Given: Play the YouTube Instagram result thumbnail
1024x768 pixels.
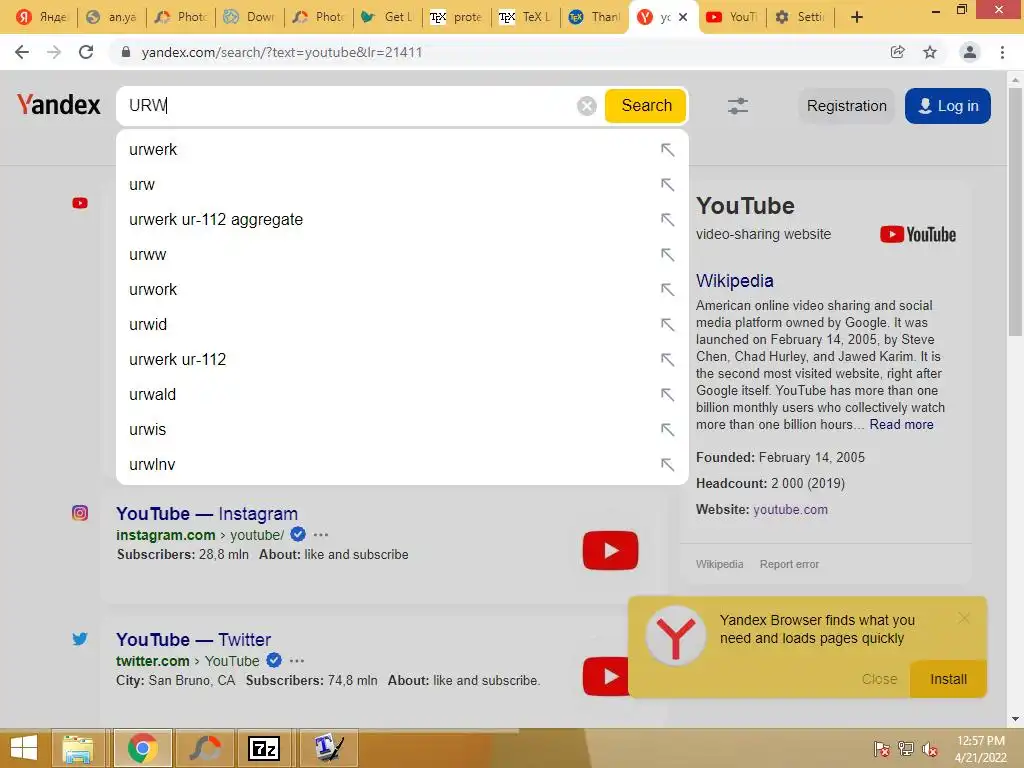Looking at the screenshot, I should click(x=610, y=551).
